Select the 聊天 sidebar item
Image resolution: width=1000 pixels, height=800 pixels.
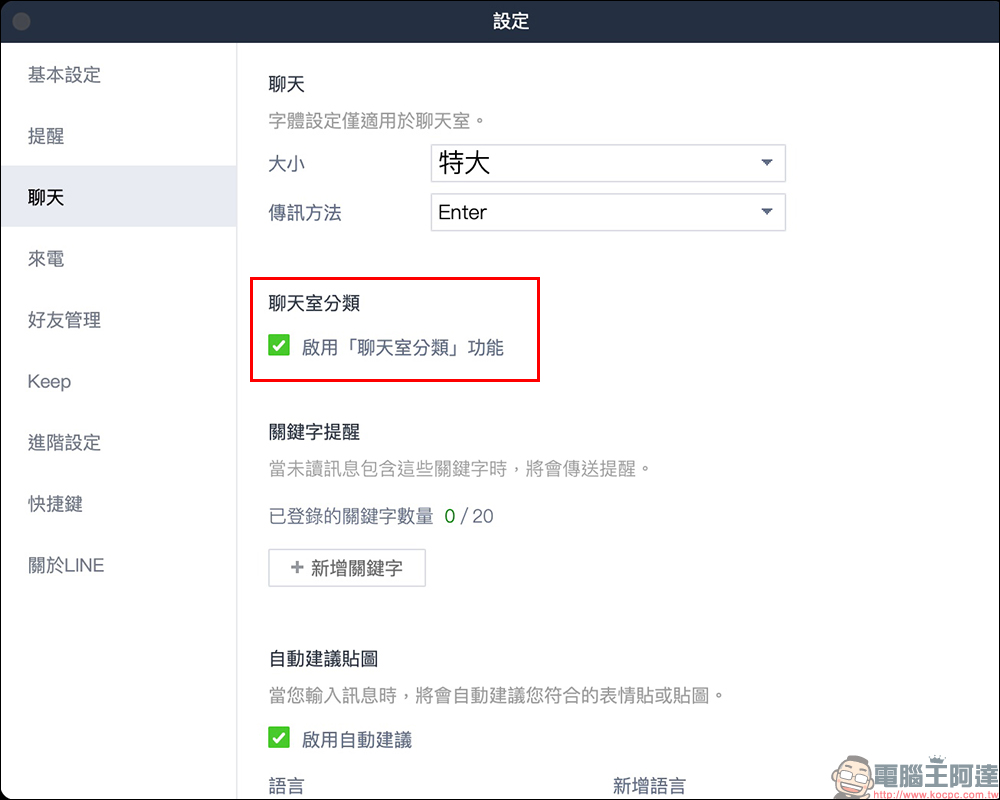point(119,197)
